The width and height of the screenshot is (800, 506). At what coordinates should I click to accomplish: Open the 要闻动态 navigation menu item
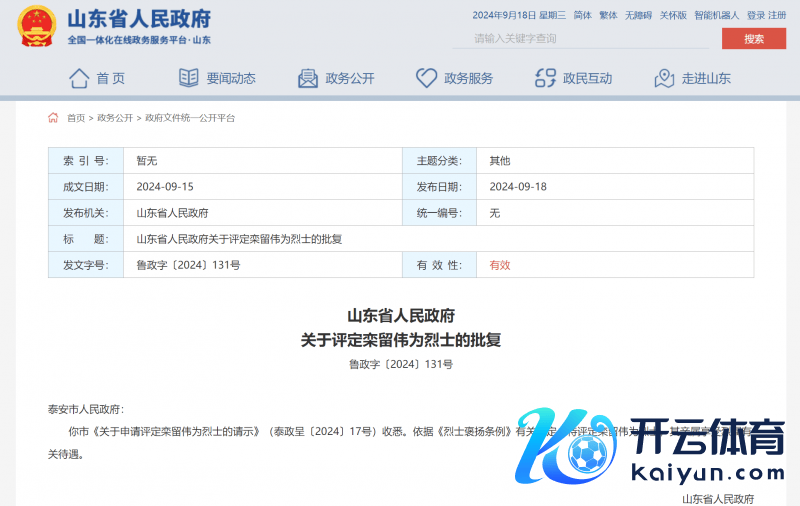(x=231, y=78)
